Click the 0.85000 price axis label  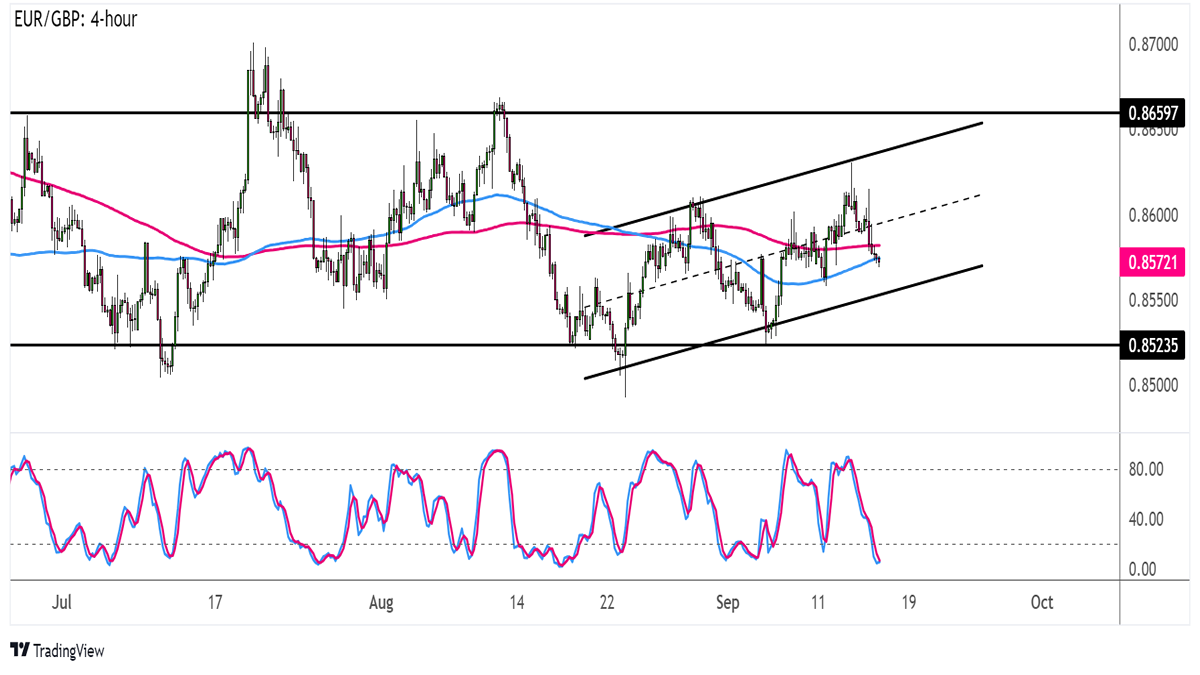(x=1155, y=385)
